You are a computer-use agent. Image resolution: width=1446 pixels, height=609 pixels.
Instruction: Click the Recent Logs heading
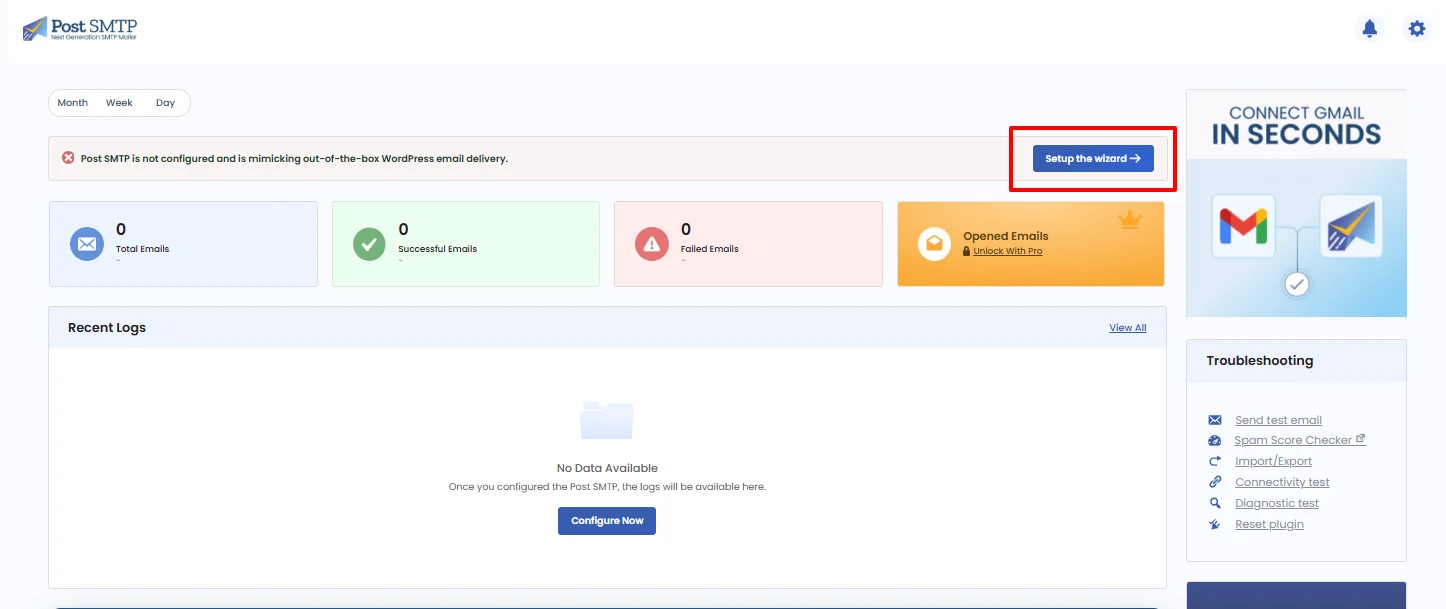coord(107,328)
